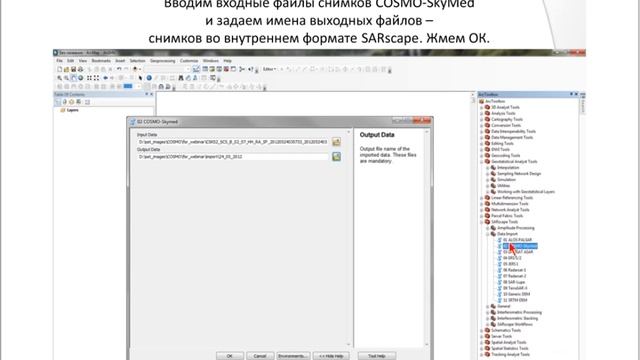Screen dimensions: 640x360
Task: Click List By Source icon in Table Of Contents
Action: 64,102
